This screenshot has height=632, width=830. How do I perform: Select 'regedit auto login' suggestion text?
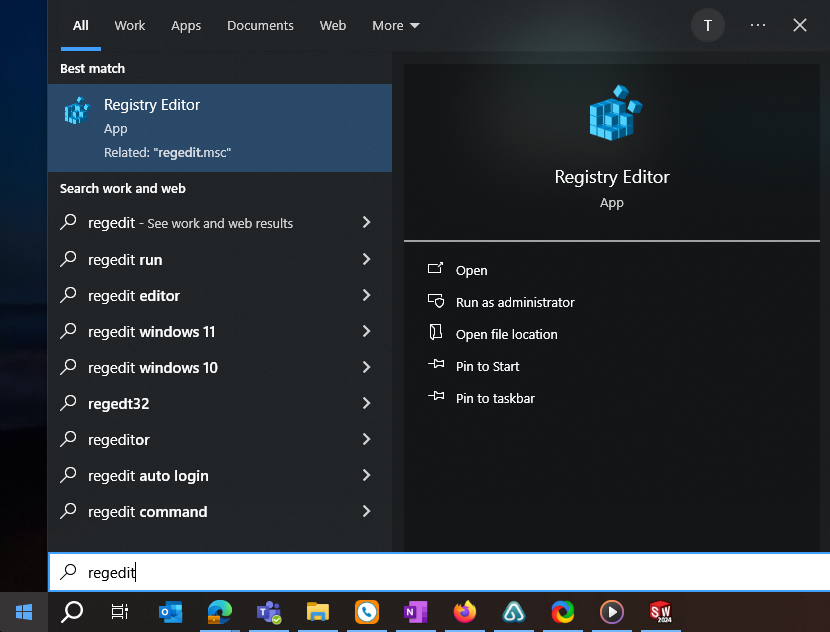(148, 476)
